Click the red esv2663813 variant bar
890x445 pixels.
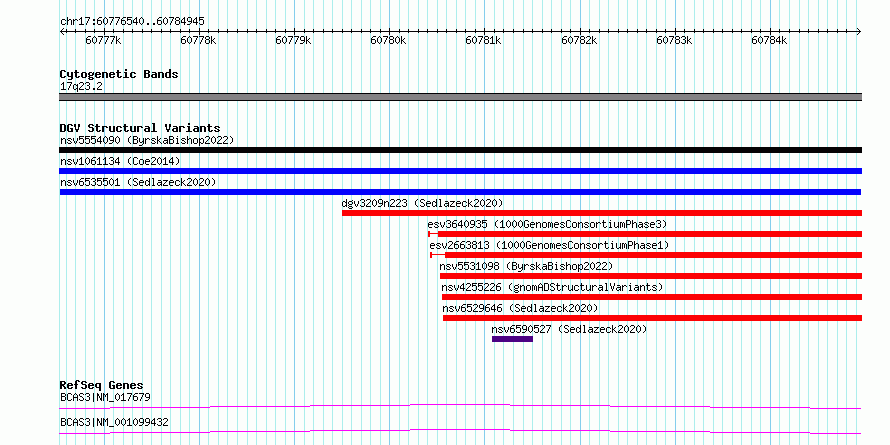646,255
